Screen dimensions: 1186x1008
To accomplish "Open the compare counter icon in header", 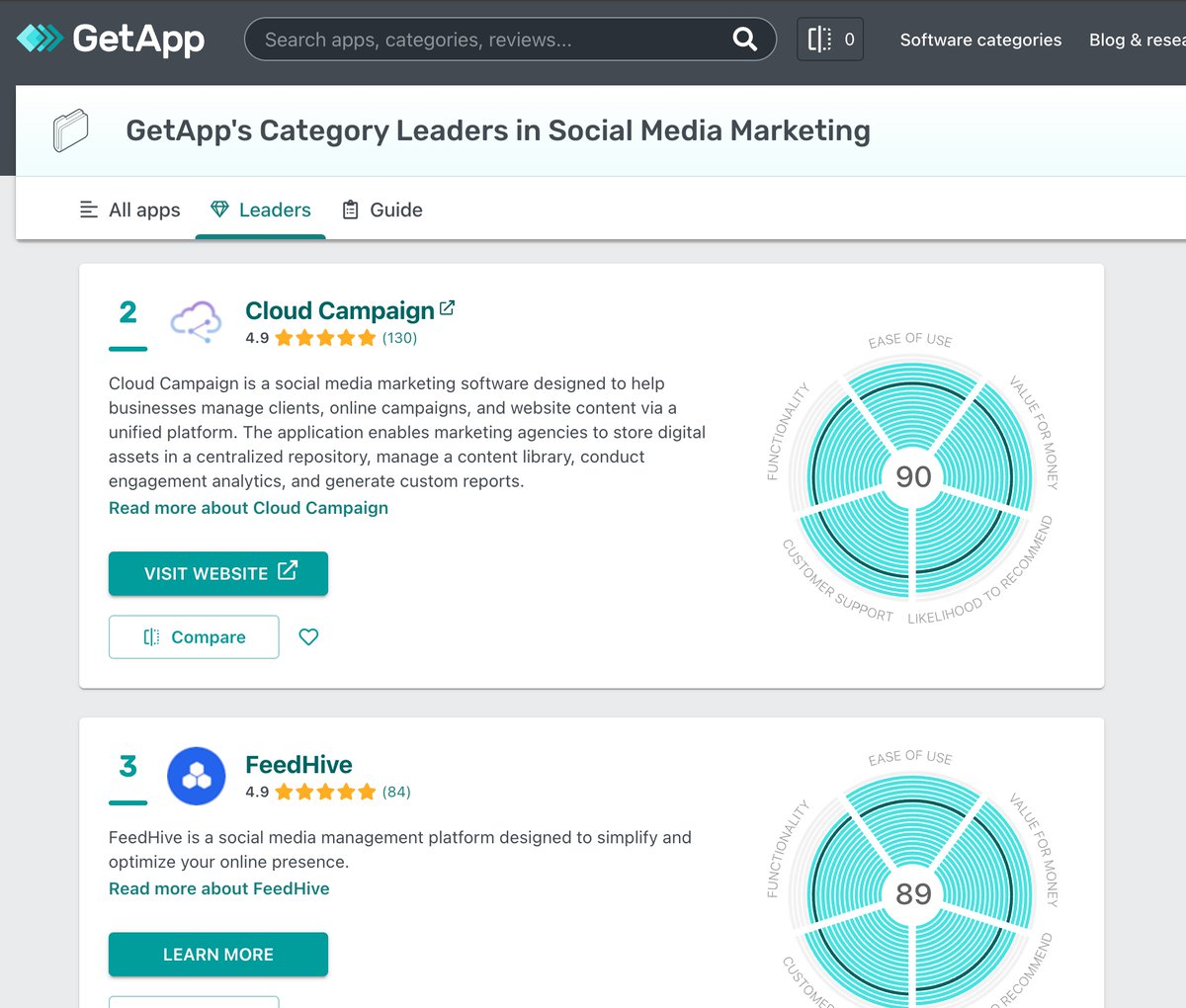I will pos(830,40).
